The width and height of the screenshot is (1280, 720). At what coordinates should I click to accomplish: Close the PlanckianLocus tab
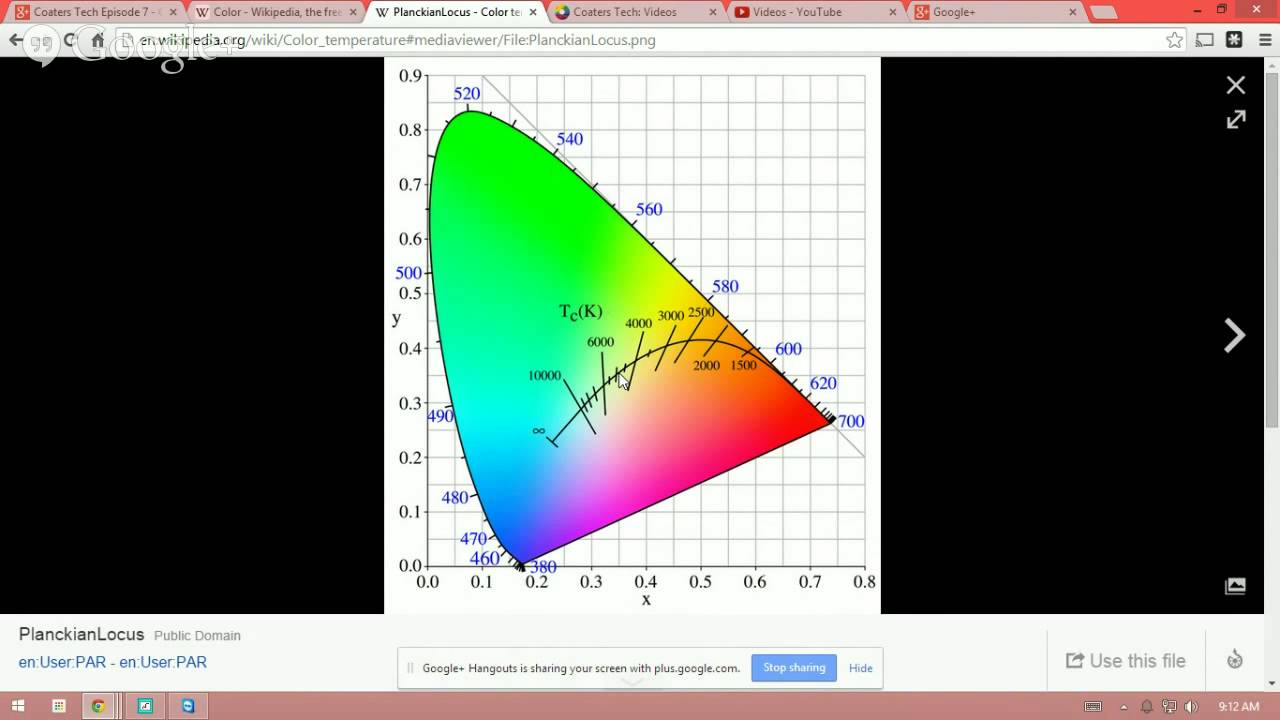(532, 12)
